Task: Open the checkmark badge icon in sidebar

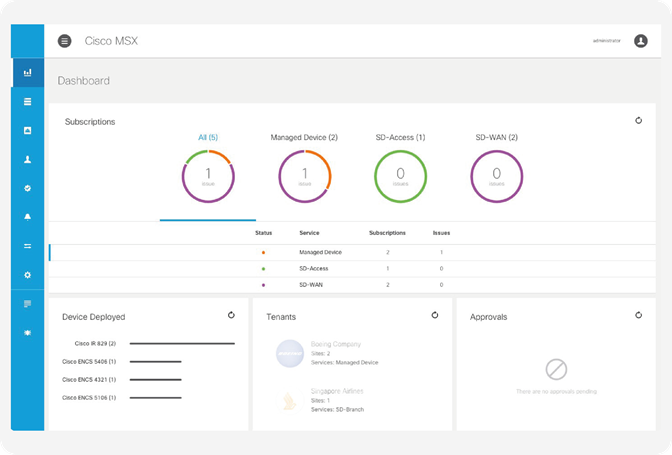Action: click(27, 188)
